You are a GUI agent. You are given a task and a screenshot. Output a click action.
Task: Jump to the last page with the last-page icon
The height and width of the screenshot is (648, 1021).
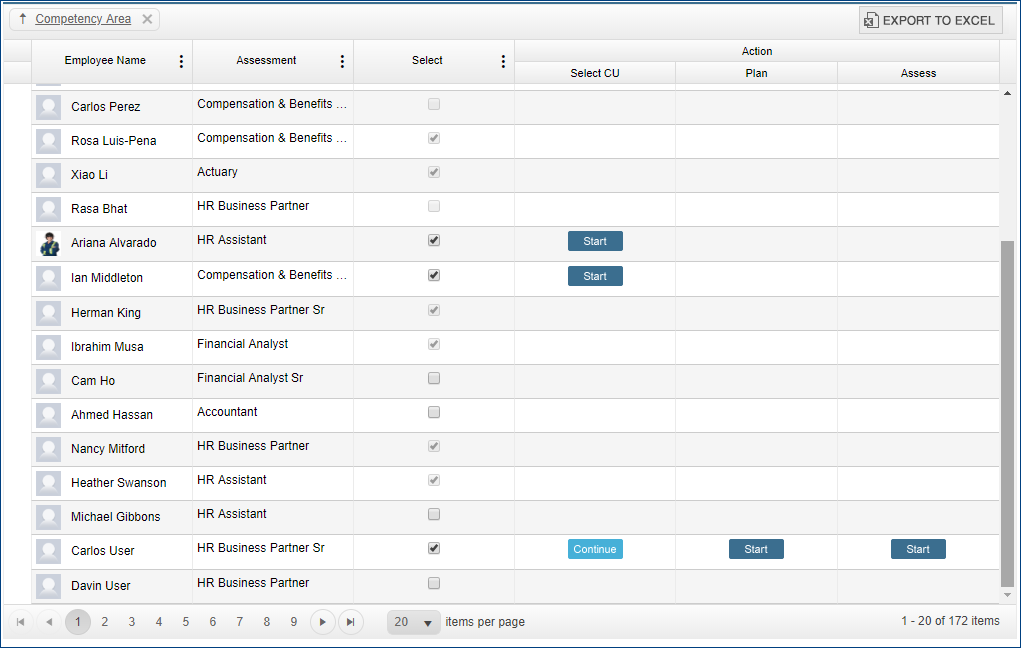350,621
